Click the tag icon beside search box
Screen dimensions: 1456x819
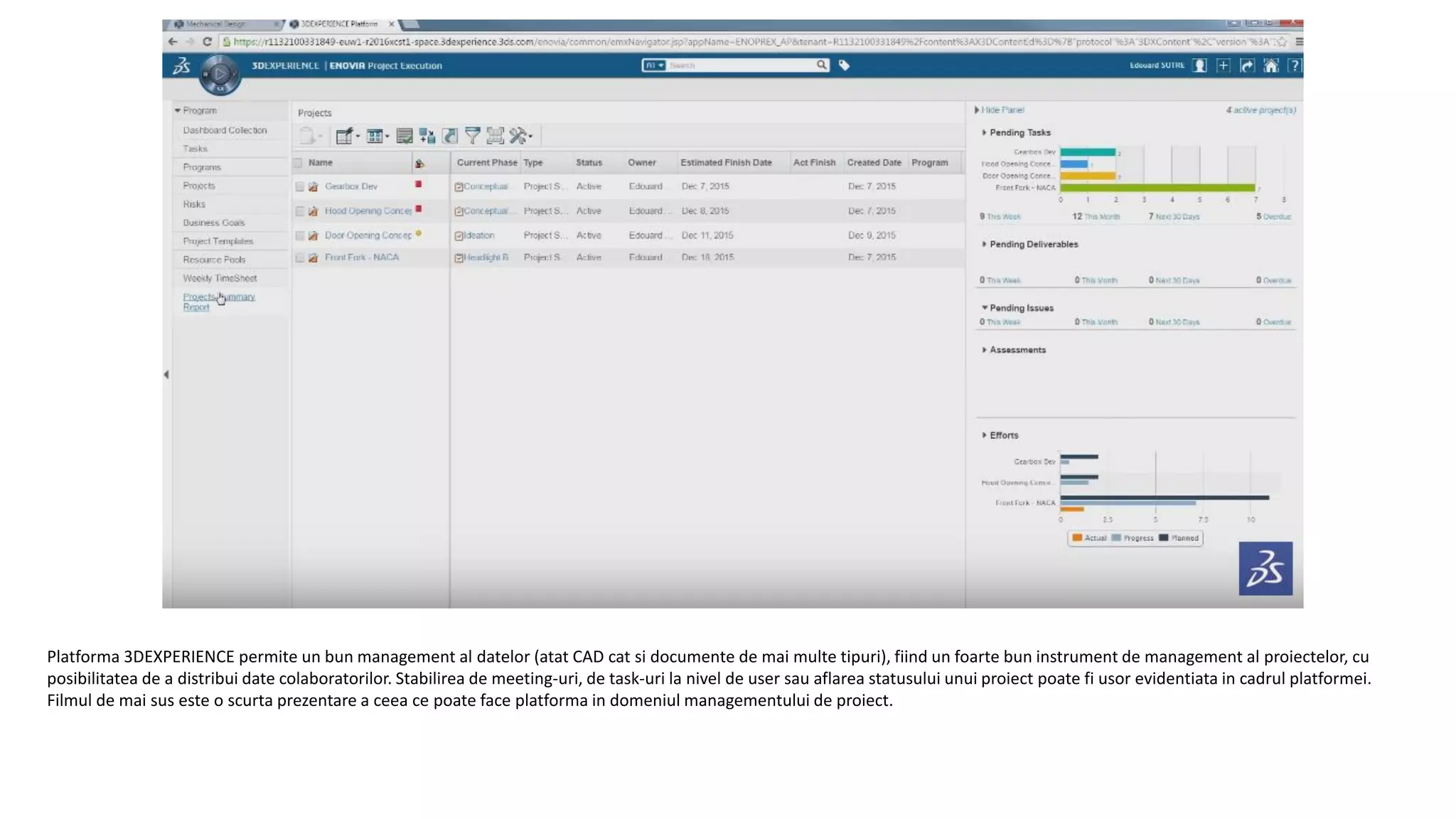844,65
